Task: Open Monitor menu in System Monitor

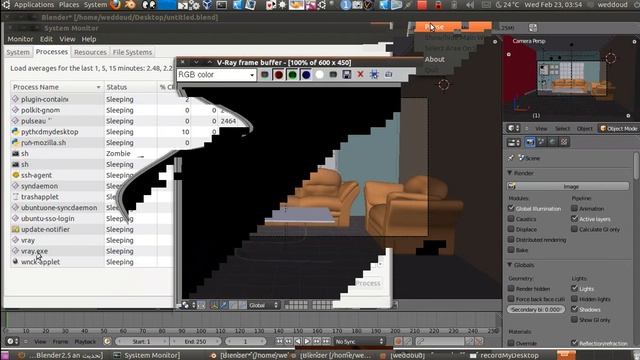Action: pyautogui.click(x=20, y=39)
